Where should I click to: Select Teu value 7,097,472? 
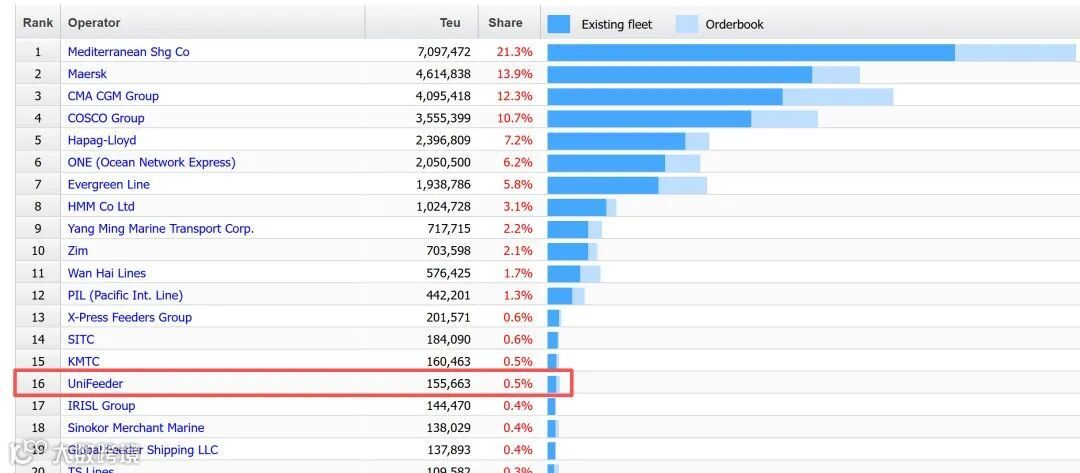pos(444,52)
